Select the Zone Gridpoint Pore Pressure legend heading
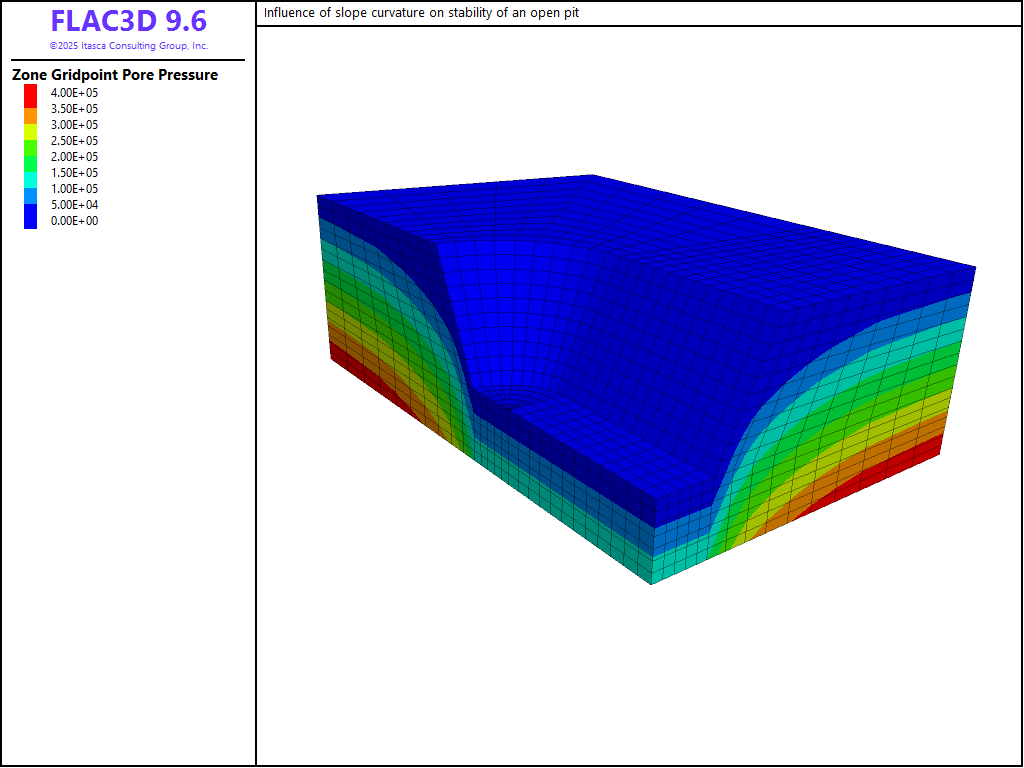Image resolution: width=1024 pixels, height=768 pixels. 115,75
